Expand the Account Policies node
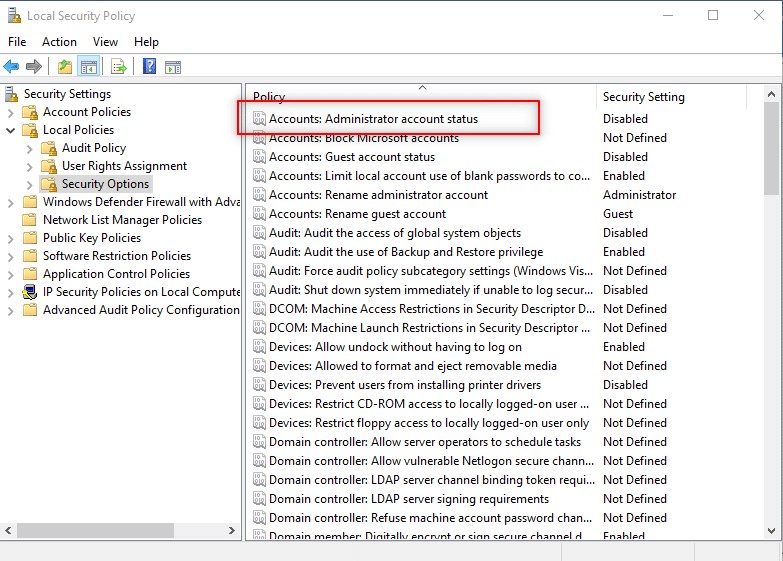 tap(10, 113)
